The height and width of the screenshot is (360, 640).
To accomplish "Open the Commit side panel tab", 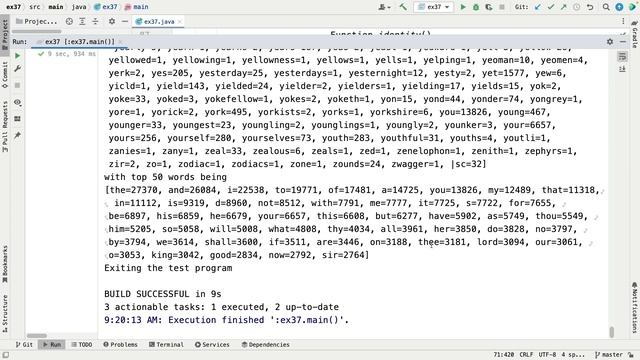I will 5,75.
